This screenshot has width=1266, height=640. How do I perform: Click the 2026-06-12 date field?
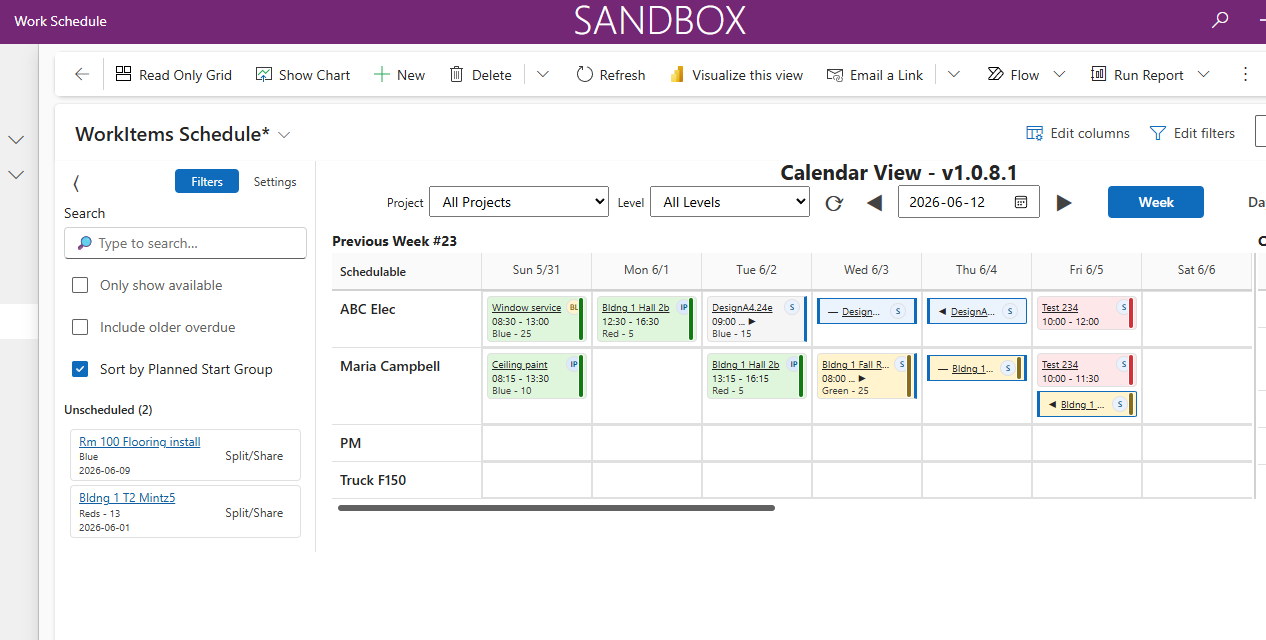click(x=969, y=202)
